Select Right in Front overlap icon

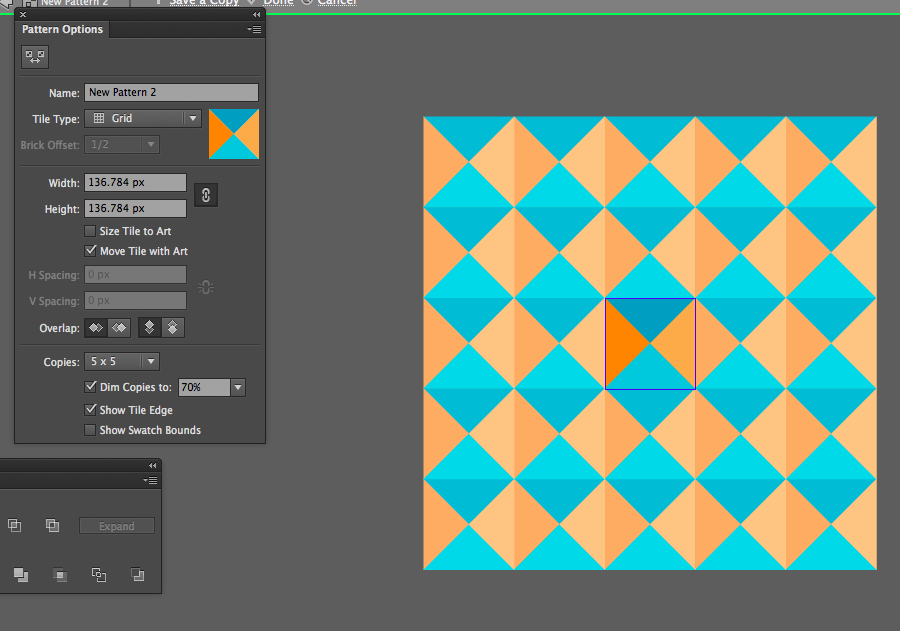119,328
